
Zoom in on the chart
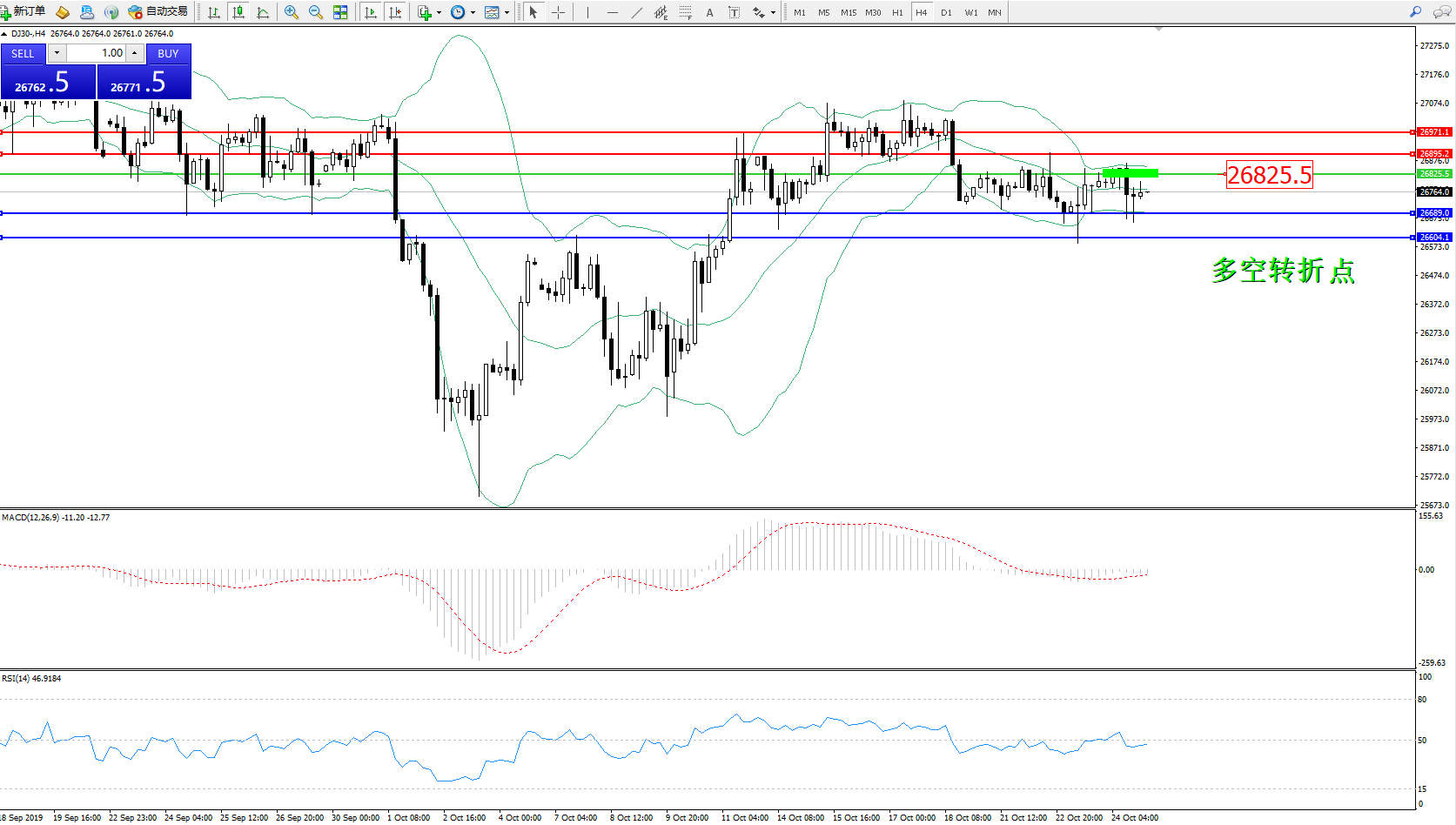click(292, 12)
